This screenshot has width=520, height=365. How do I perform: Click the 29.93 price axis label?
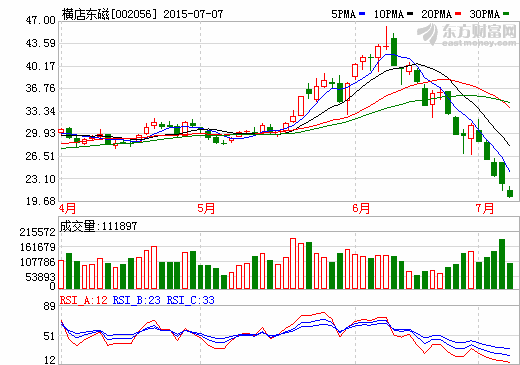click(x=41, y=133)
